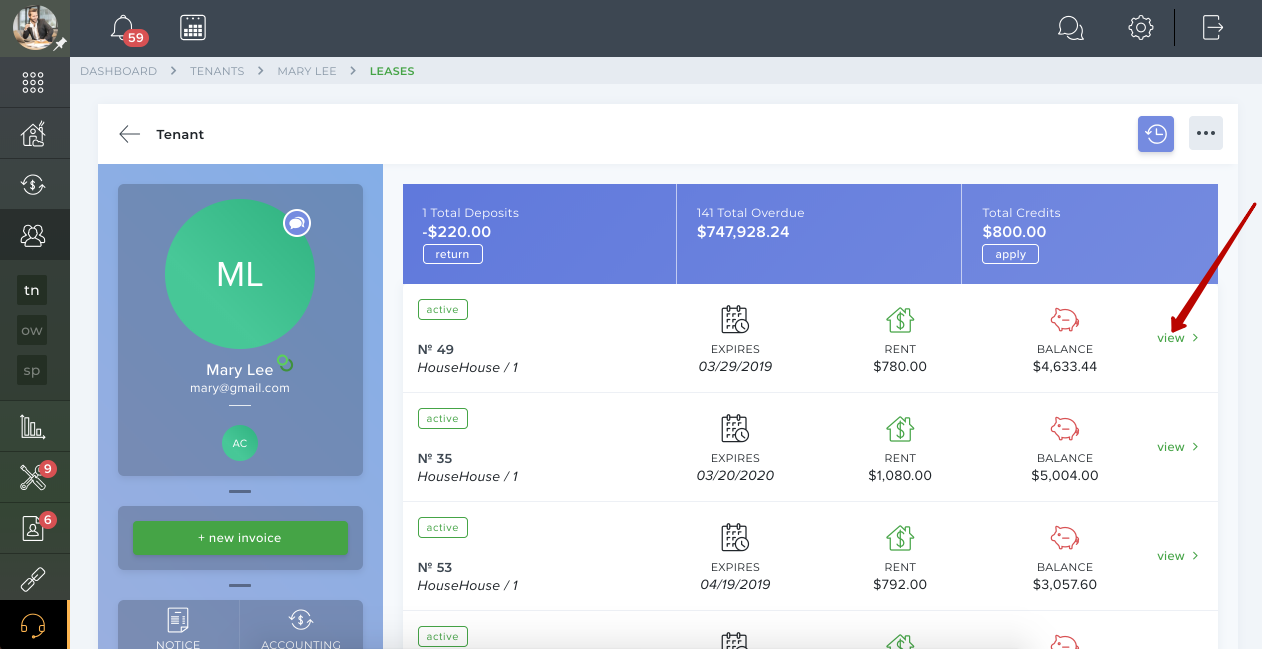1262x649 pixels.
Task: Click the $4,633.44 balance amount
Action: 1065,367
